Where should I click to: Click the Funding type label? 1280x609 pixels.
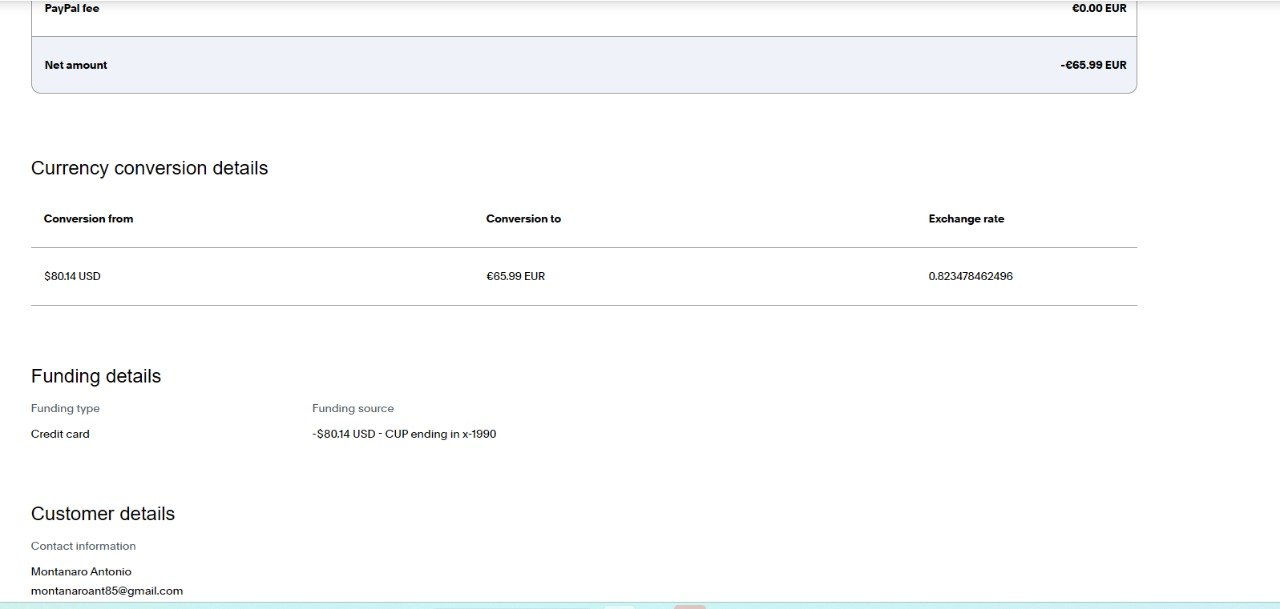[65, 408]
